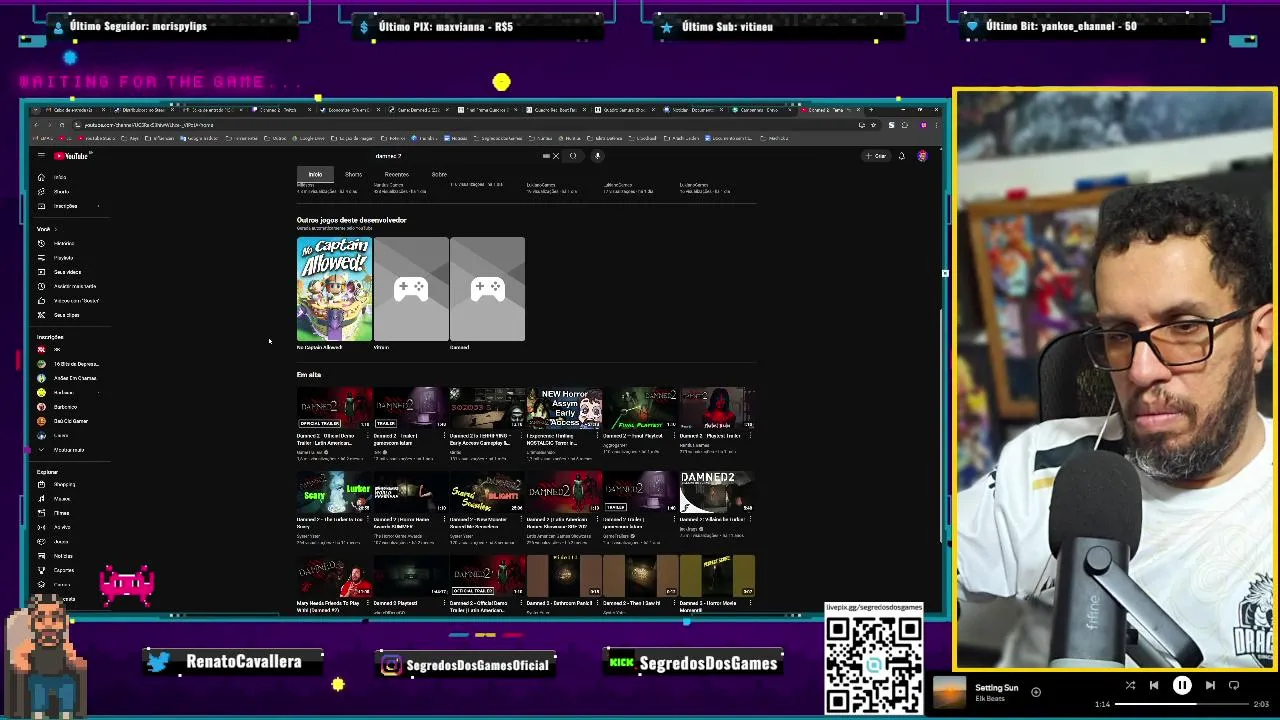Screen dimensions: 1280x720
Task: Open Início in the YouTube sidebar
Action: point(60,177)
